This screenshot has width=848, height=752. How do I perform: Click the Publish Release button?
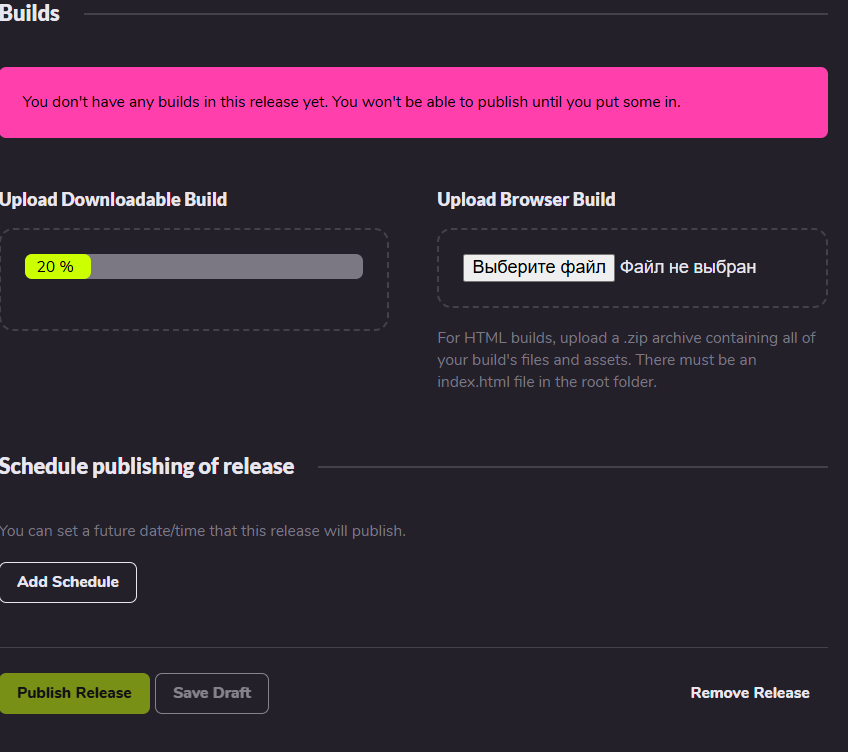click(75, 693)
